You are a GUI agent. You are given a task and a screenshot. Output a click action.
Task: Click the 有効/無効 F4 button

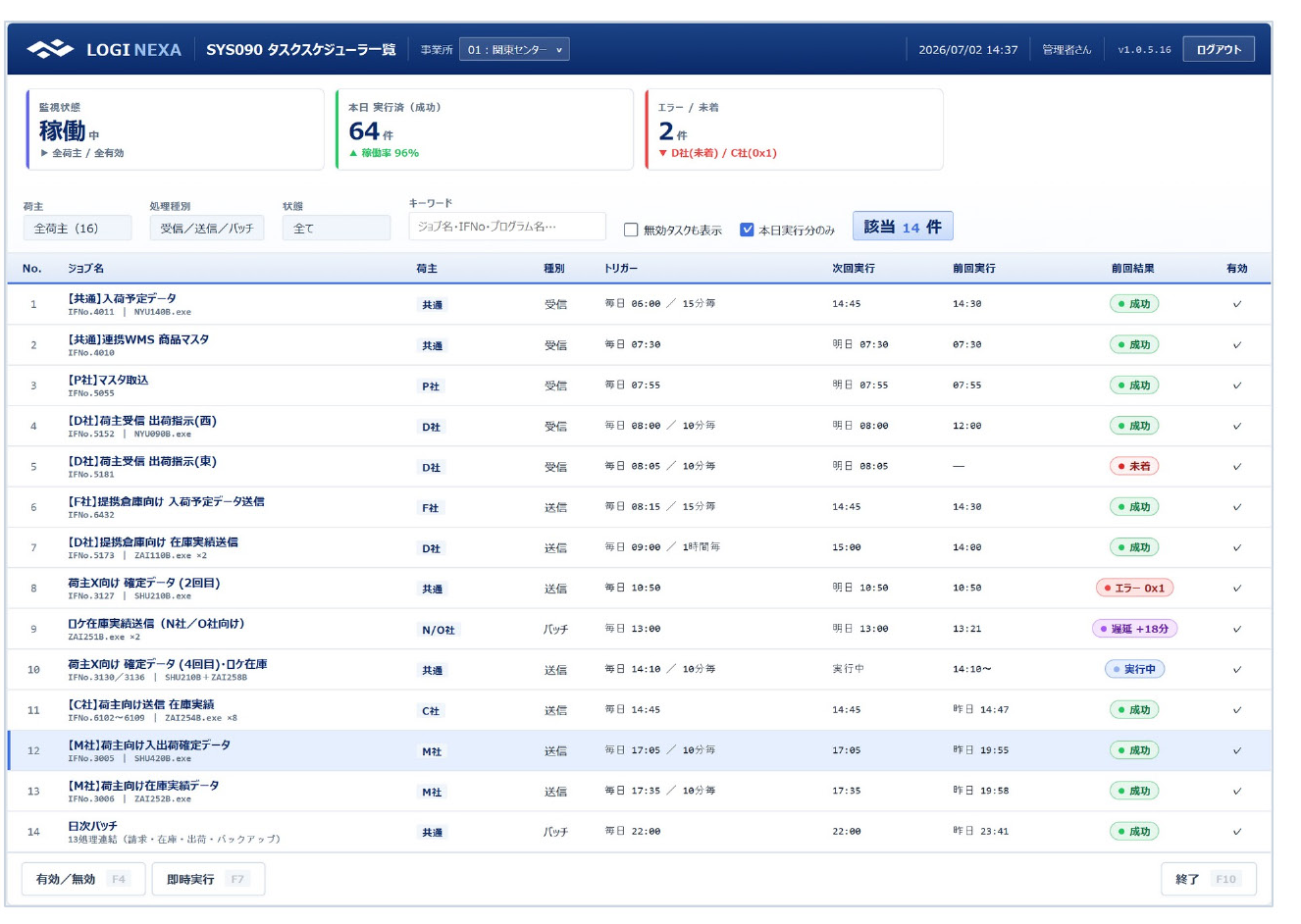coord(83,879)
